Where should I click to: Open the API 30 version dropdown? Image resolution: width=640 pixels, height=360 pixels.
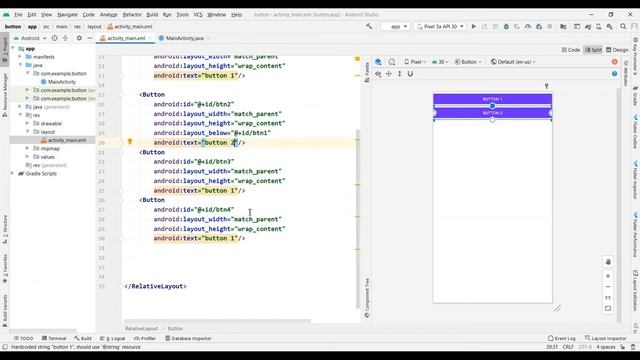tap(440, 62)
